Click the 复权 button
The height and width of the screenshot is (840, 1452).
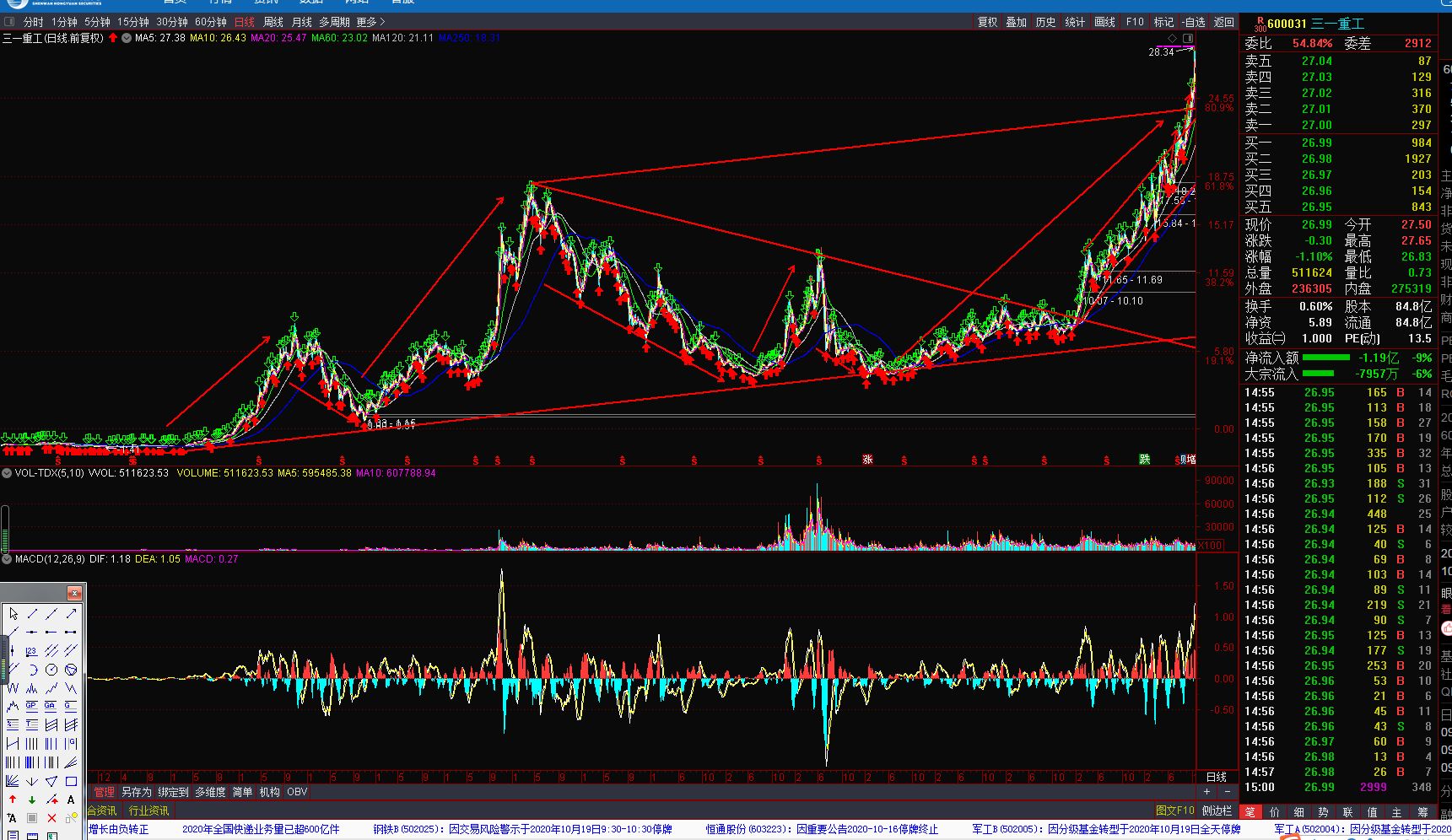tap(987, 22)
